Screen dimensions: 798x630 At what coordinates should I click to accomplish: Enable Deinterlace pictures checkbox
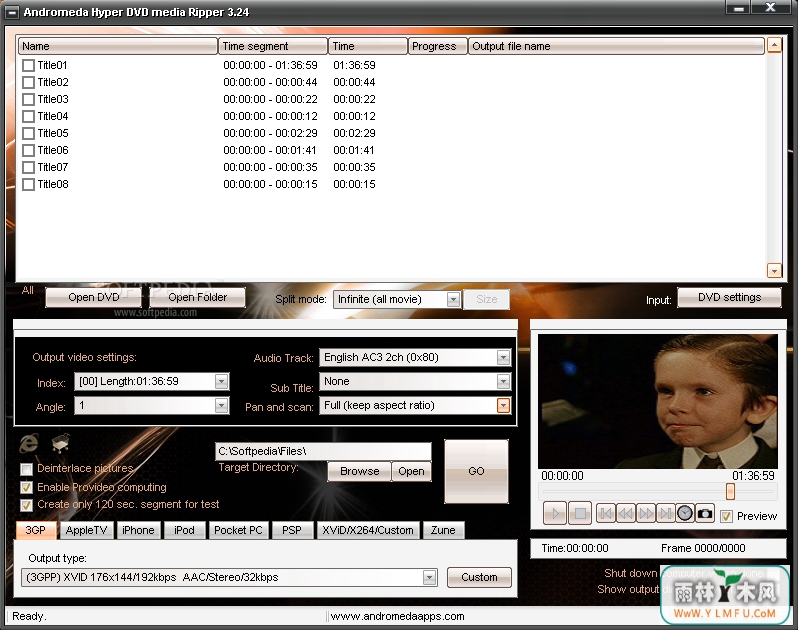tap(26, 469)
